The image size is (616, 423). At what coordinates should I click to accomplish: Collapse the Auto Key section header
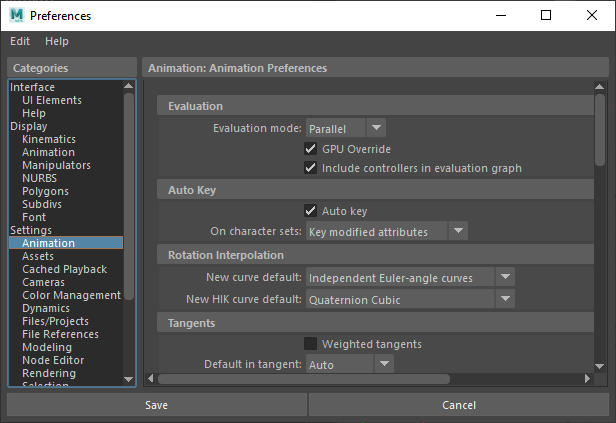tap(375, 190)
